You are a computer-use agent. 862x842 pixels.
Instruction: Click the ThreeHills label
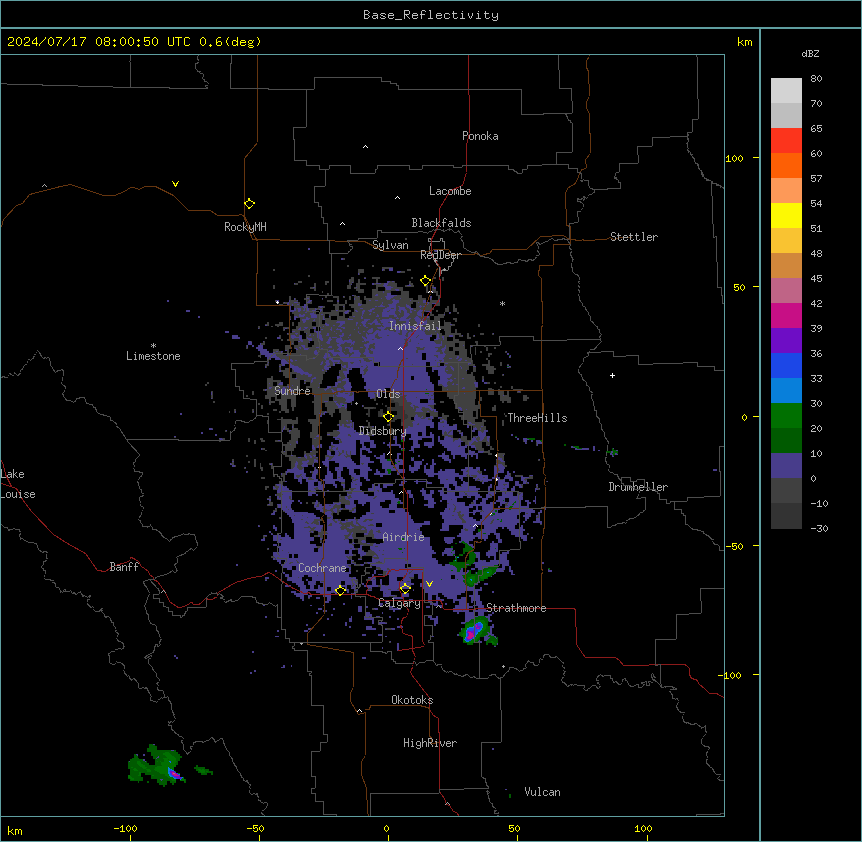(x=537, y=418)
